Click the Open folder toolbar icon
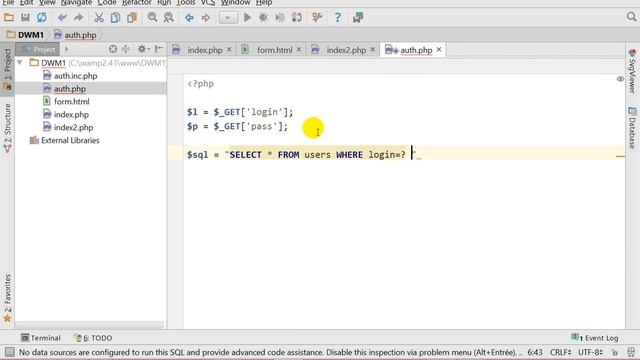Screen dimensions: 640x360 click(9, 18)
